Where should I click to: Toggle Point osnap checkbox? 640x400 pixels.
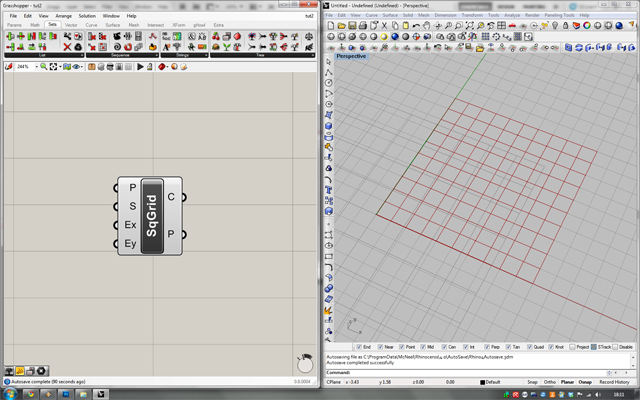402,347
